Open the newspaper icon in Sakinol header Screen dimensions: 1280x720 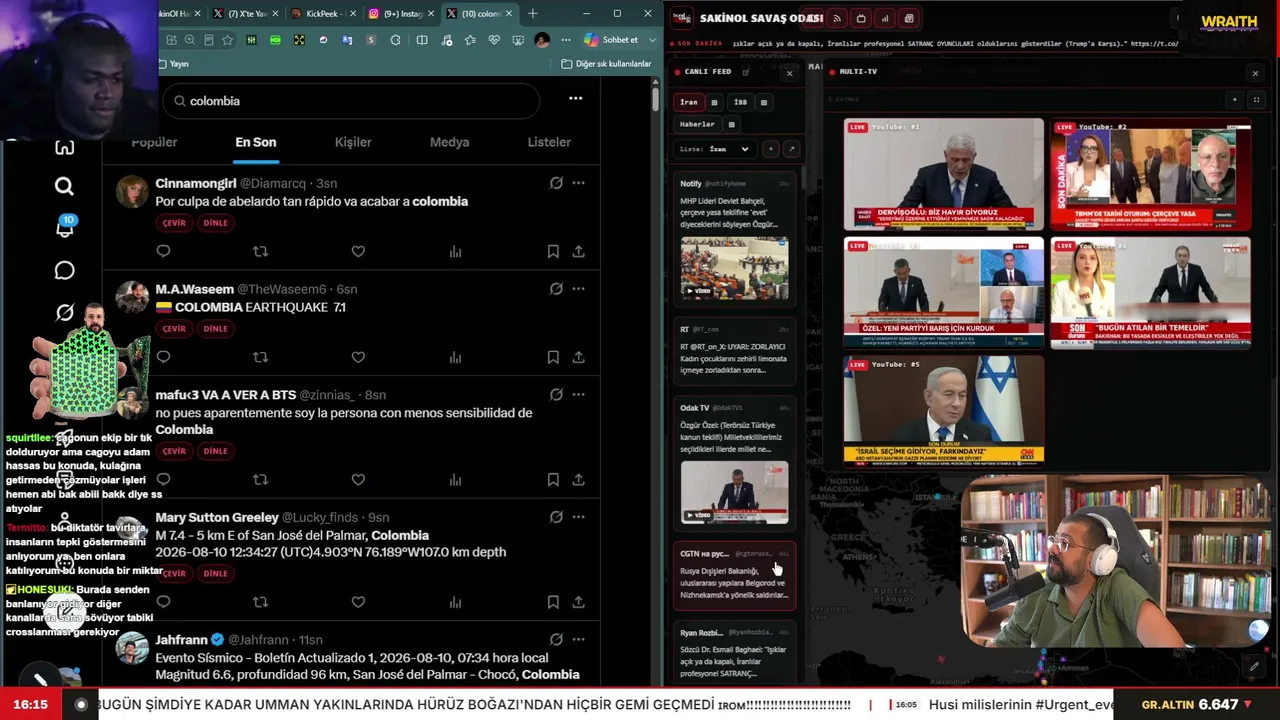coord(908,18)
